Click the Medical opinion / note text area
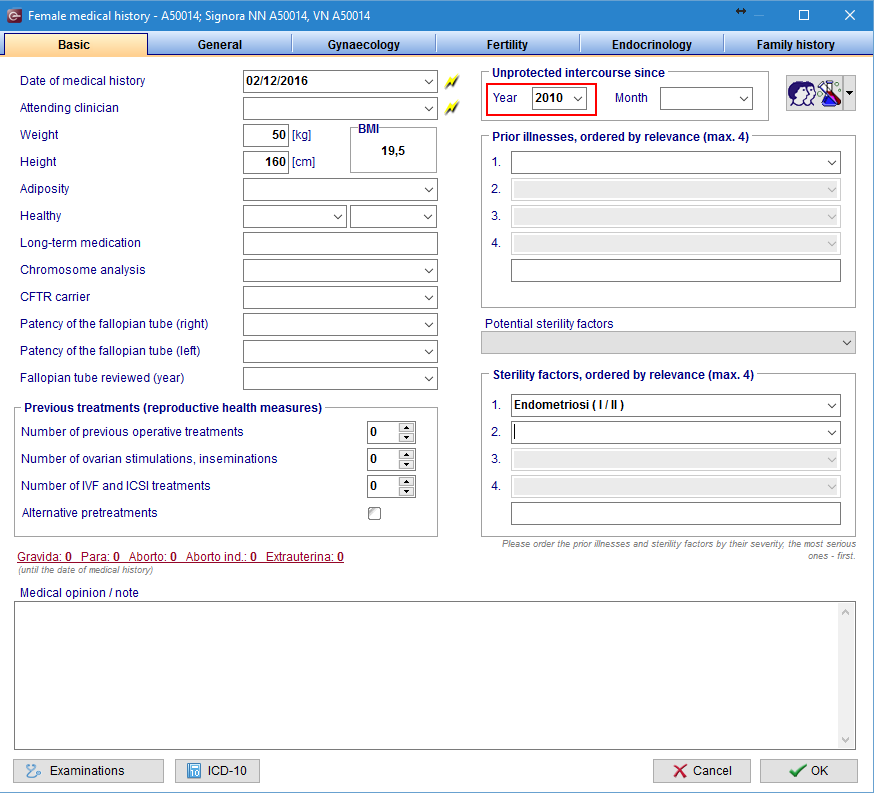 (x=426, y=675)
